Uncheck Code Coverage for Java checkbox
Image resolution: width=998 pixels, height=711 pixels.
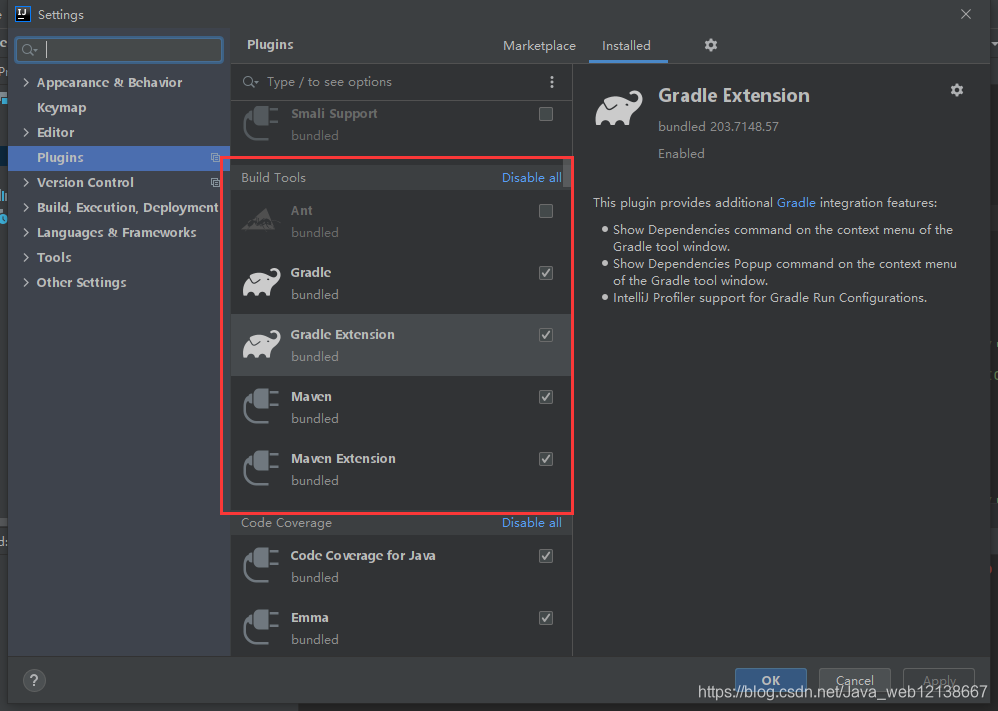pos(546,556)
